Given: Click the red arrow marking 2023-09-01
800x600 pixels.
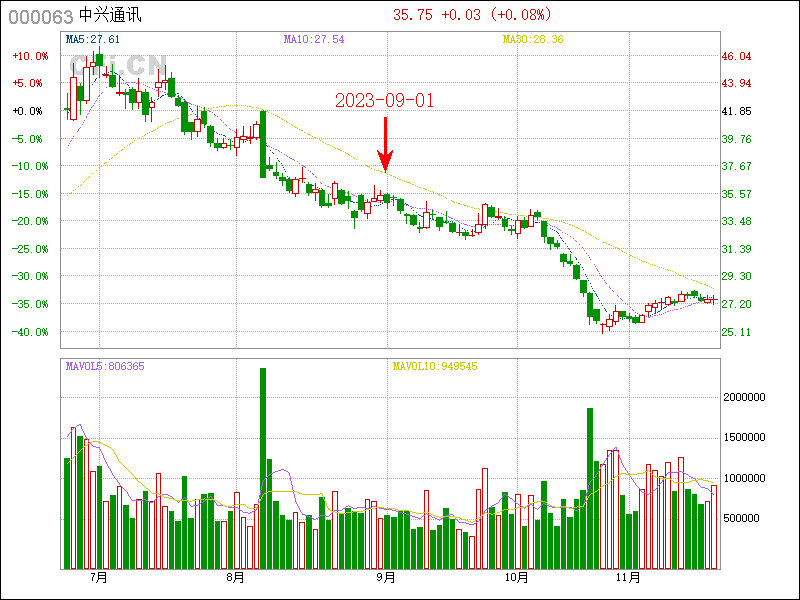Looking at the screenshot, I should [385, 145].
